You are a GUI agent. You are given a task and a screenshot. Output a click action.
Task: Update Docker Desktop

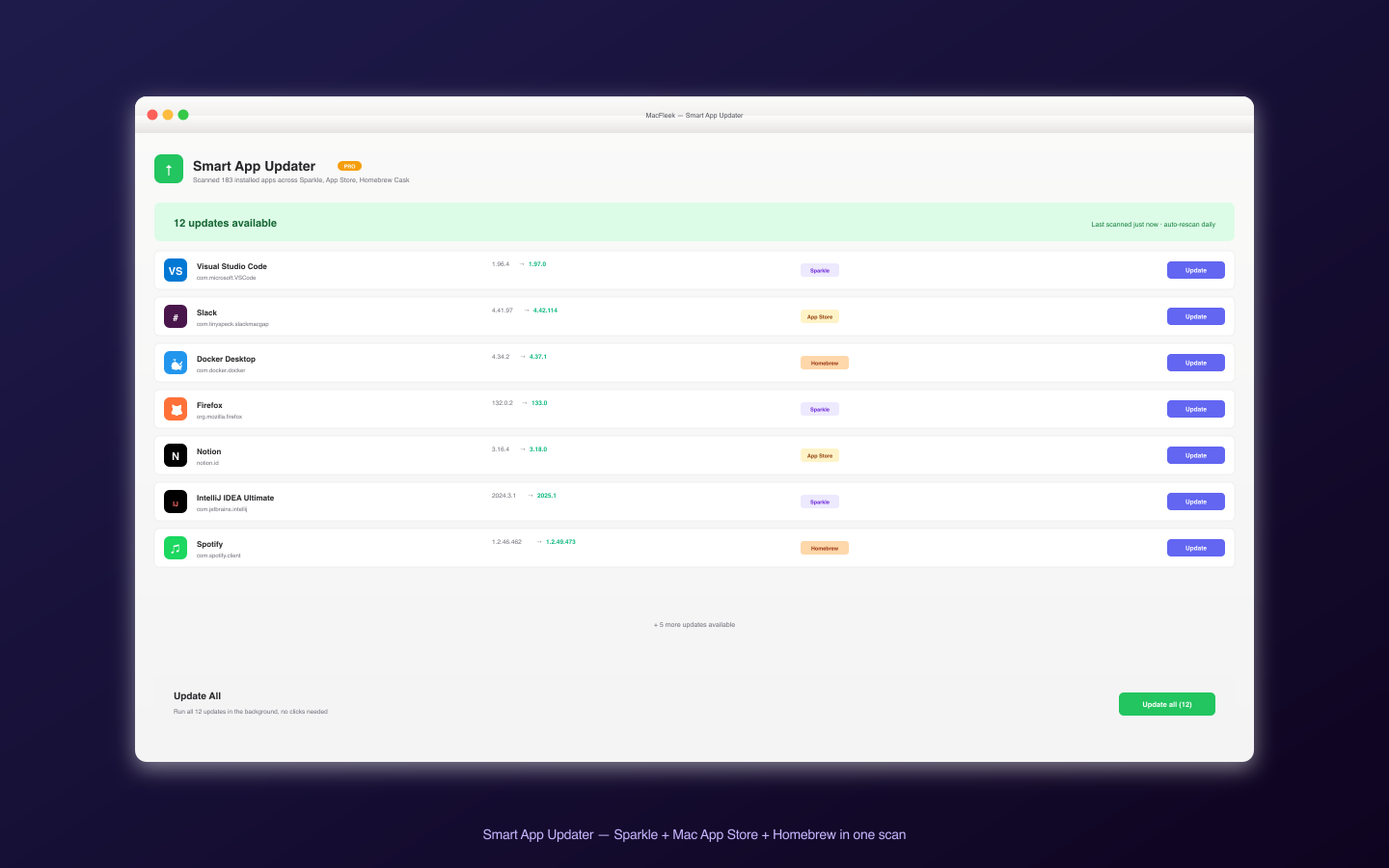1196,363
